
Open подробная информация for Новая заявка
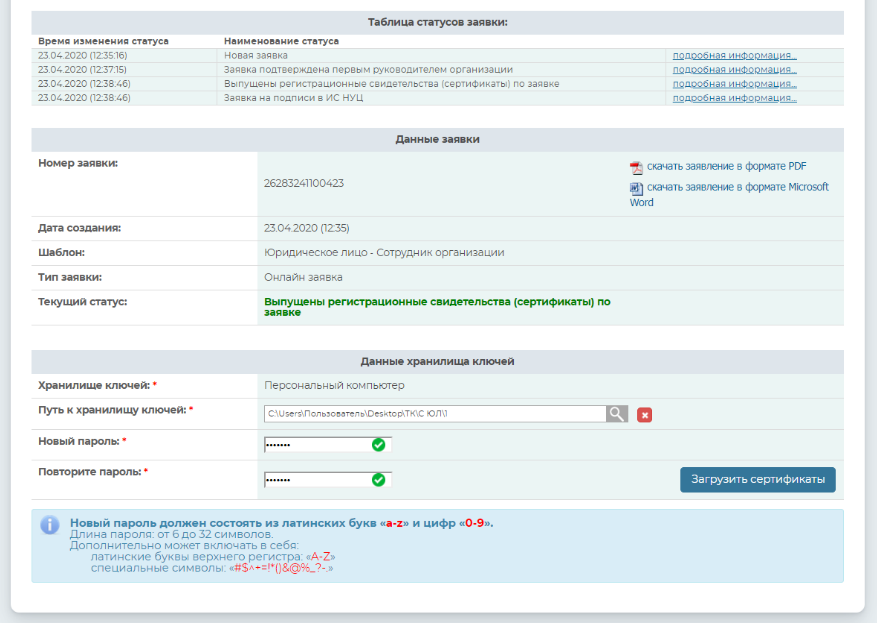(x=734, y=56)
